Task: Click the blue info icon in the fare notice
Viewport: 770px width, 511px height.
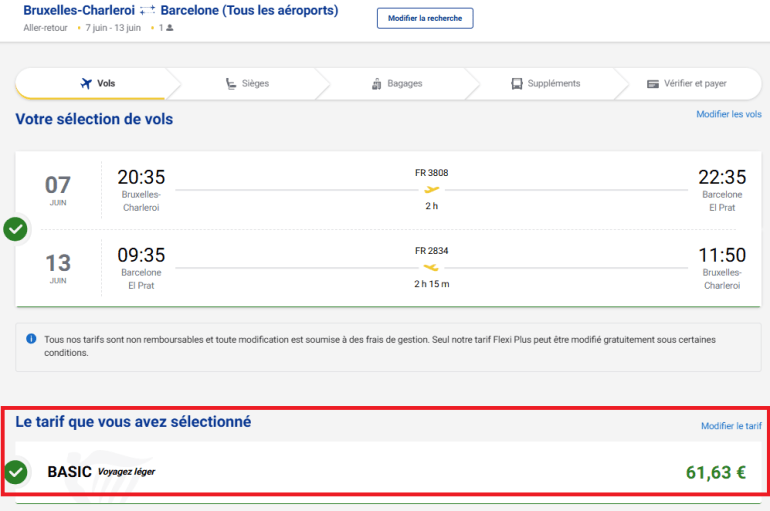Action: click(x=31, y=340)
